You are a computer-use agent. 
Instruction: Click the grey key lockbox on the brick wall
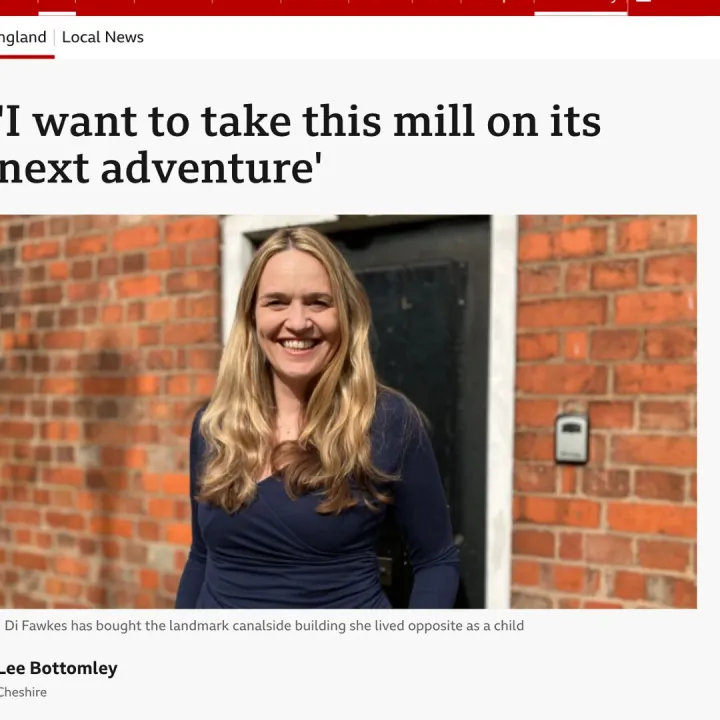571,439
